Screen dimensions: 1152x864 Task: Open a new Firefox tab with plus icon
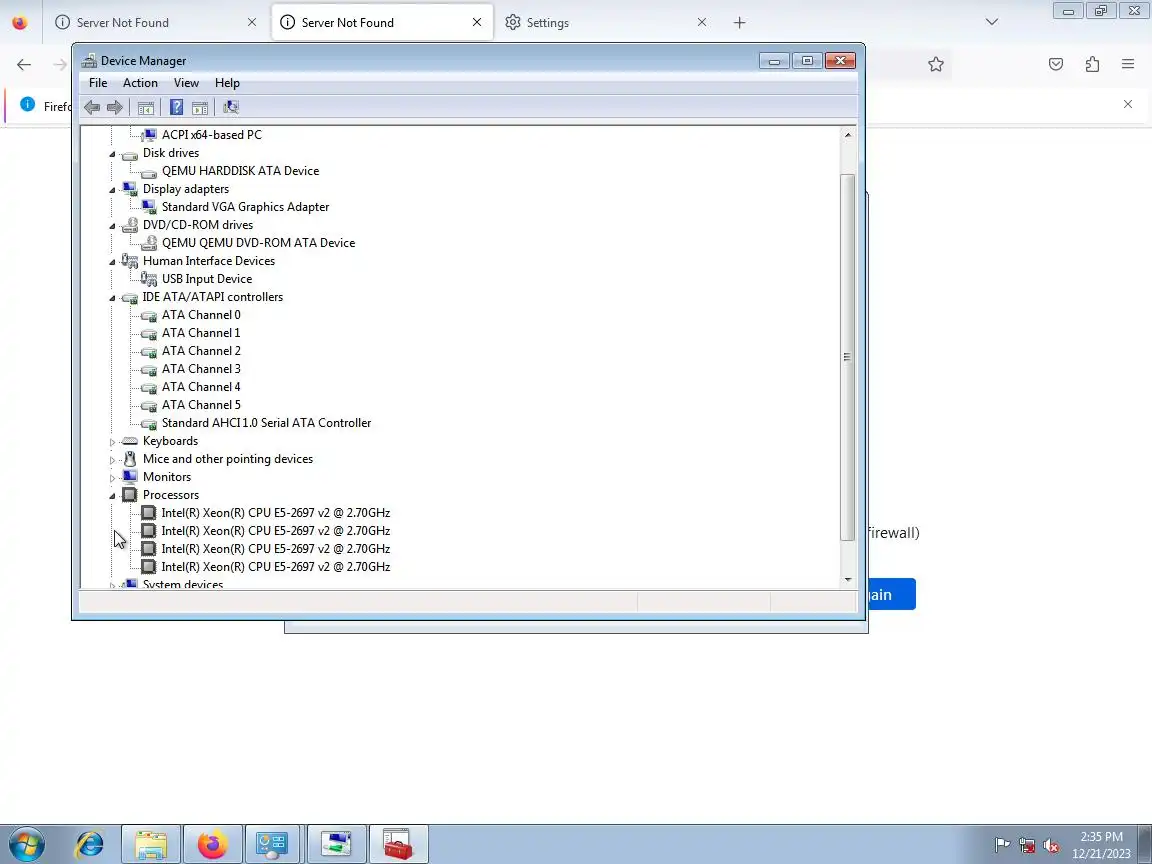(739, 23)
